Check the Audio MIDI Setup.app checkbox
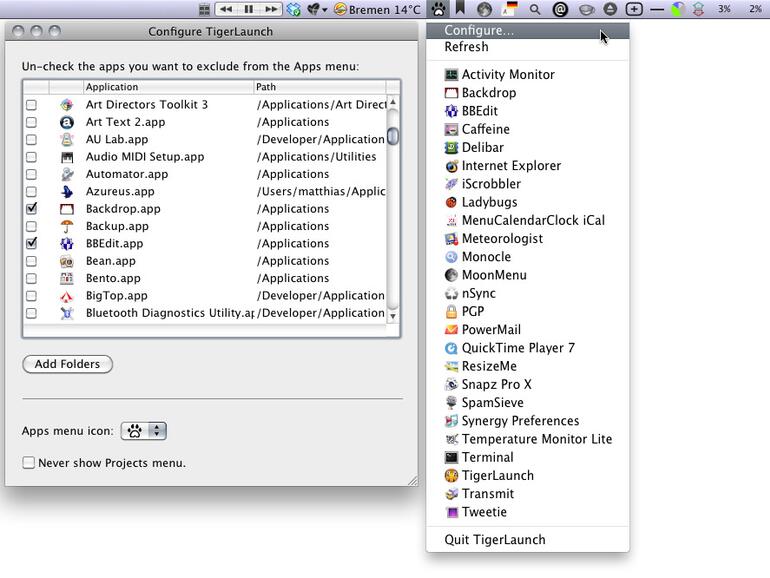This screenshot has height=578, width=770. 31,157
